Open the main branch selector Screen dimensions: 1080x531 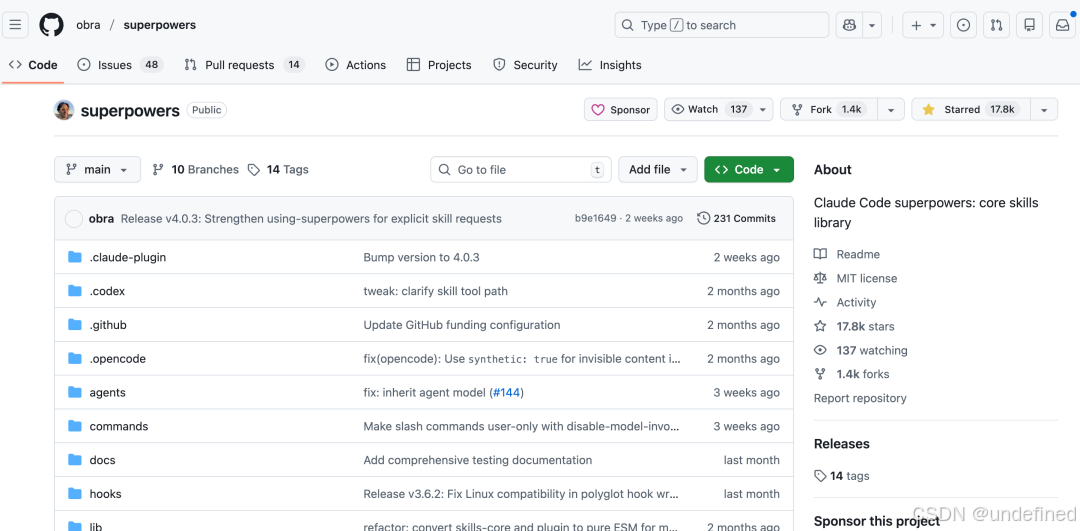coord(97,169)
